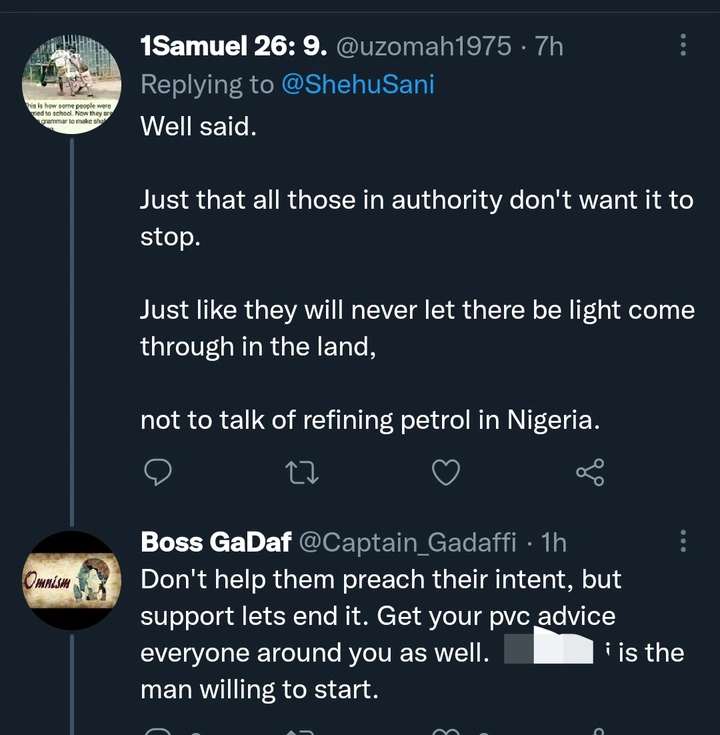The width and height of the screenshot is (720, 735).
Task: Open the @Captain_Gadaffi handle
Action: tap(408, 542)
